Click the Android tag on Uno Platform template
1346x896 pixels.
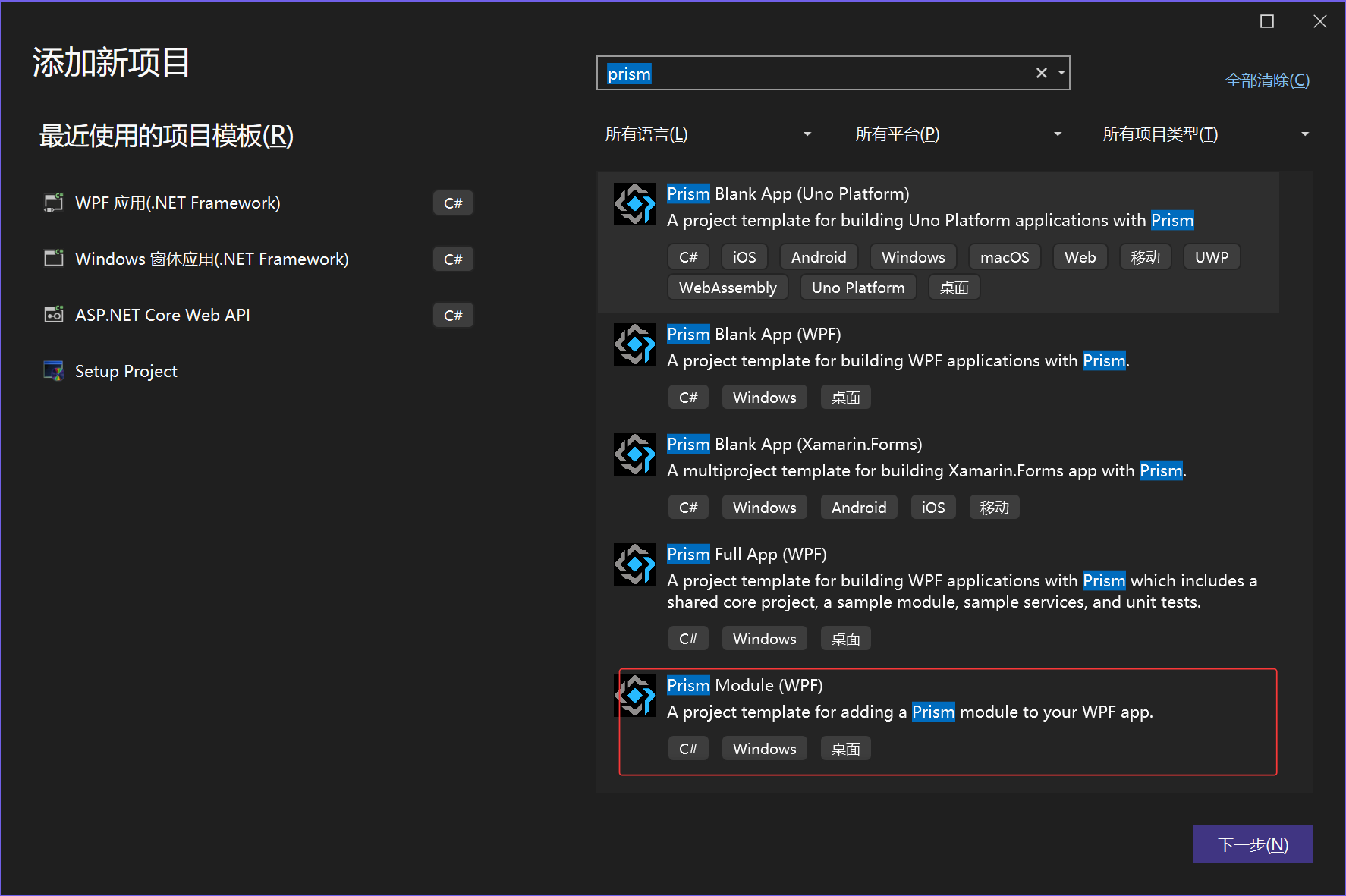(x=819, y=257)
